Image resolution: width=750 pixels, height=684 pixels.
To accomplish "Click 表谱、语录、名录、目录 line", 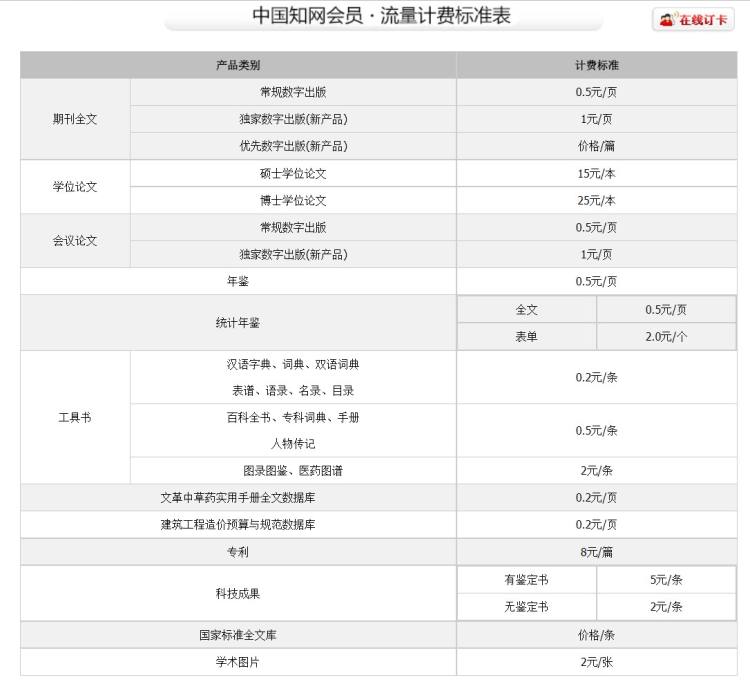I will pos(293,391).
